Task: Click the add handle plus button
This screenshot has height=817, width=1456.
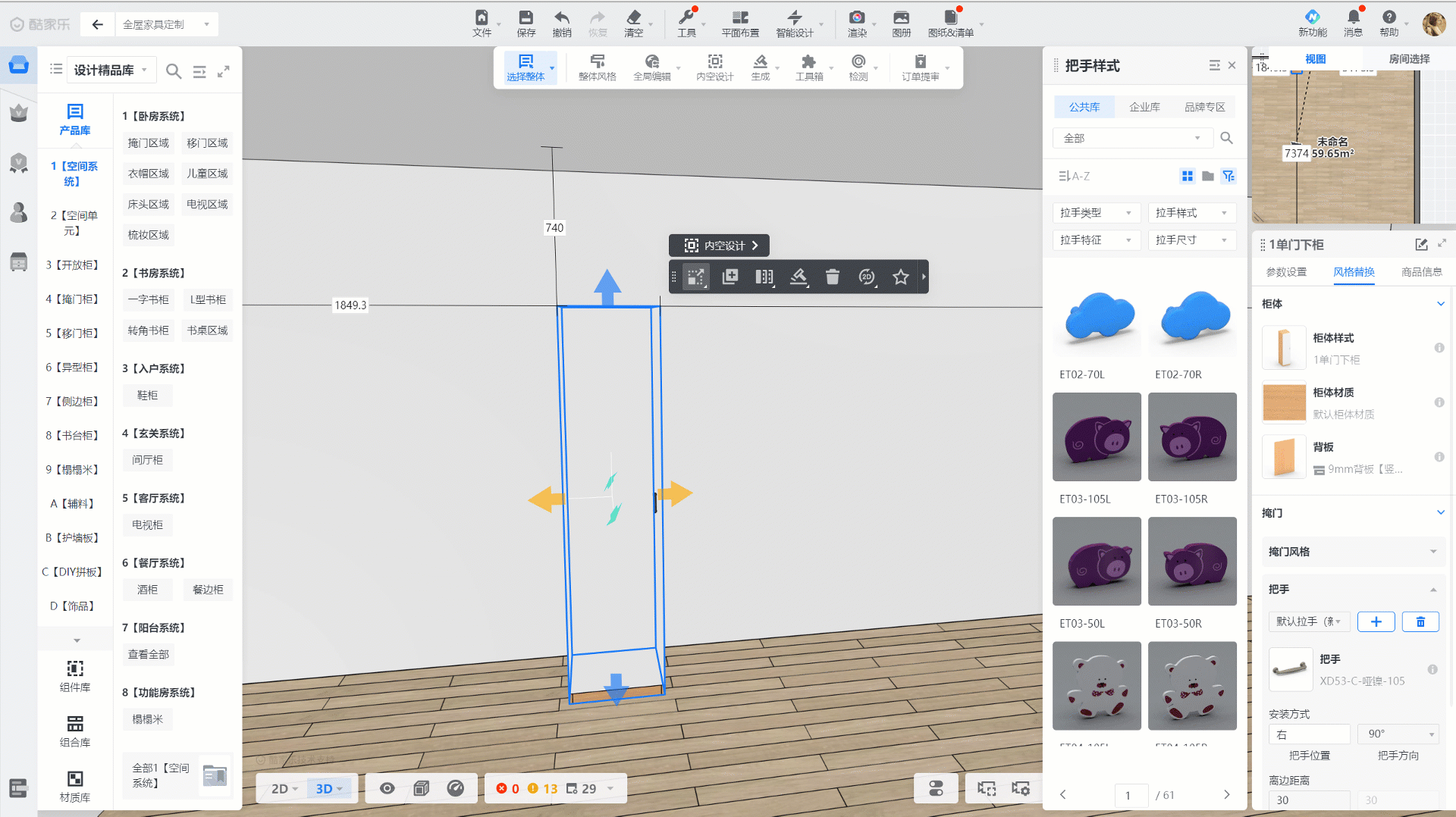Action: point(1376,622)
